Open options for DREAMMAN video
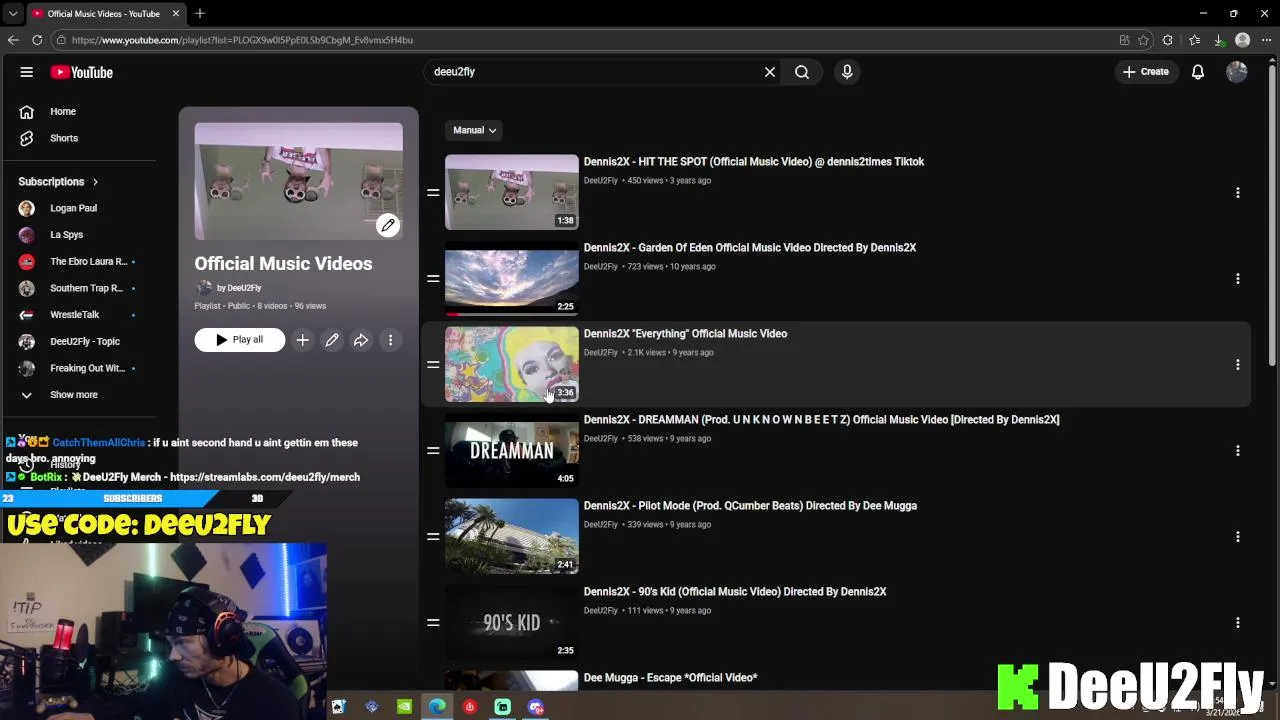This screenshot has width=1280, height=720. [1238, 450]
